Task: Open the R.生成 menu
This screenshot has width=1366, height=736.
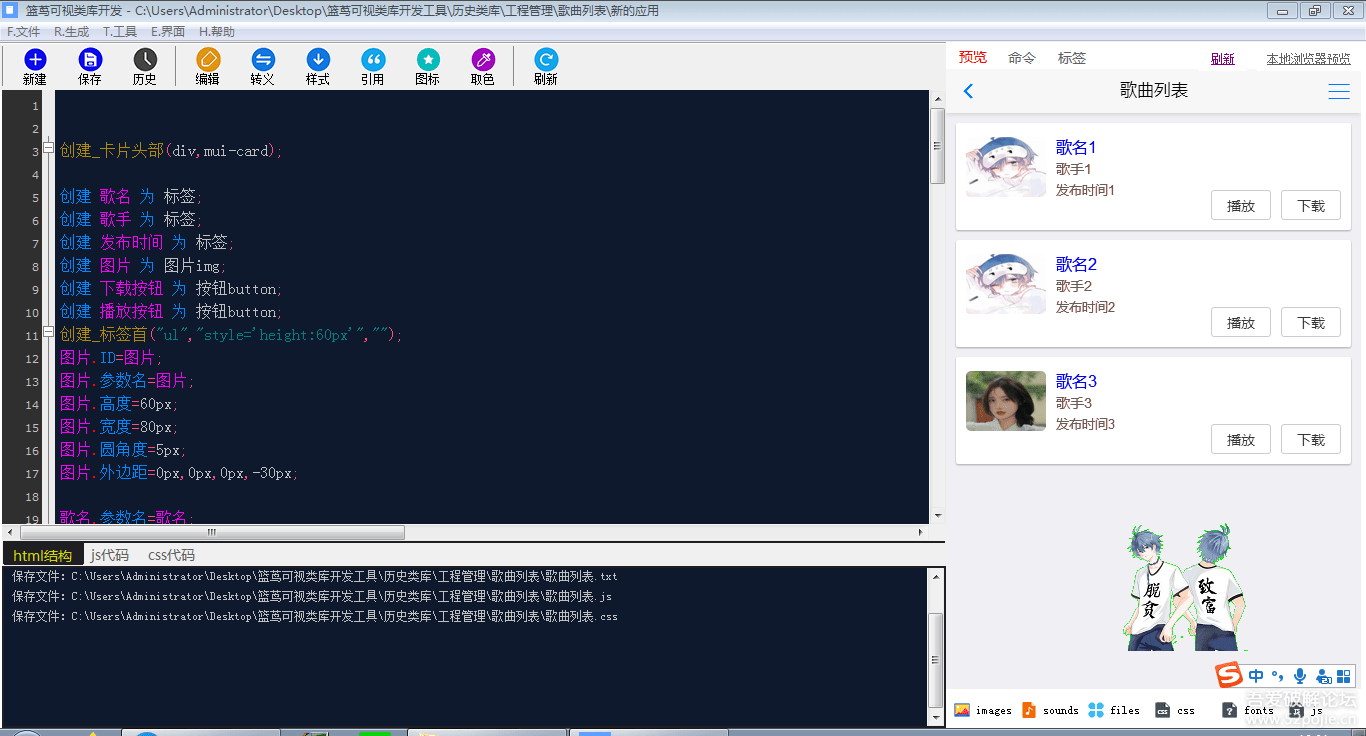Action: pyautogui.click(x=71, y=32)
